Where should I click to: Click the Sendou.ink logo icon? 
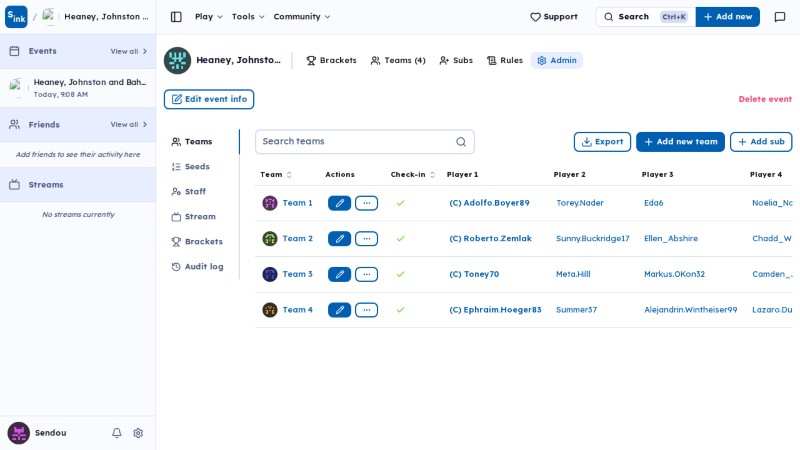[x=16, y=17]
